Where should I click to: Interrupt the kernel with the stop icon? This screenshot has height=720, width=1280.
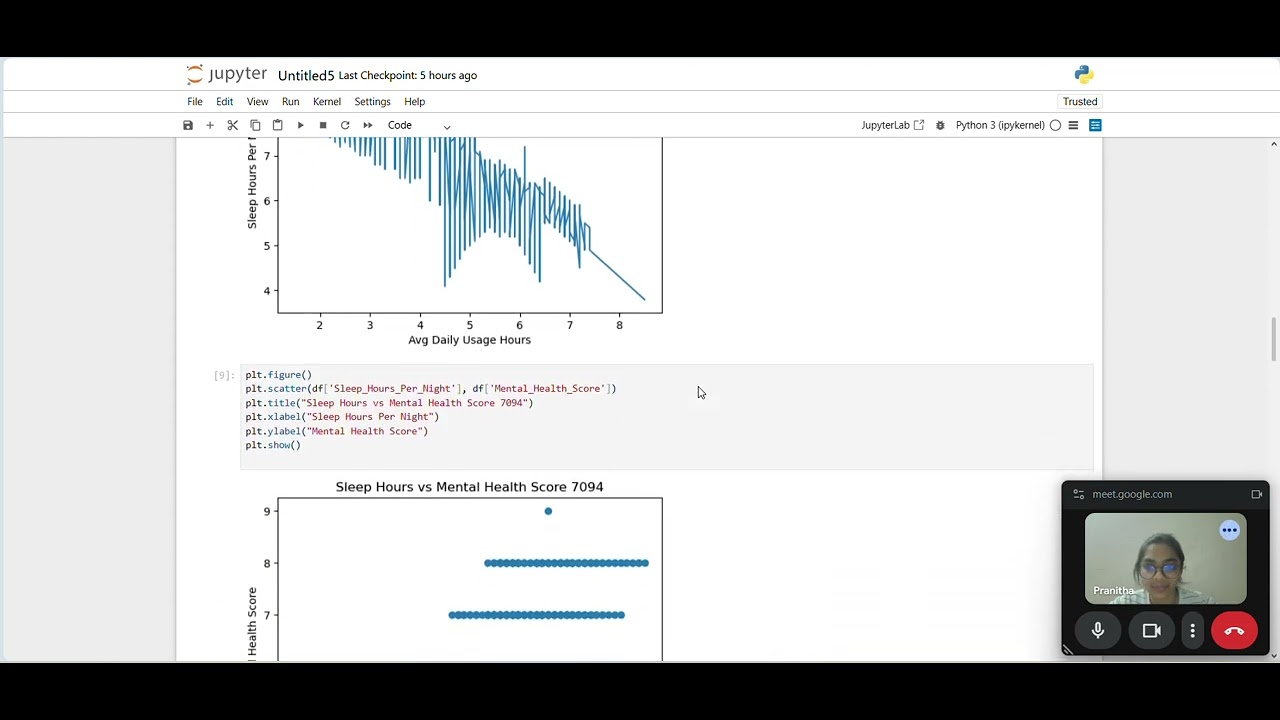323,125
